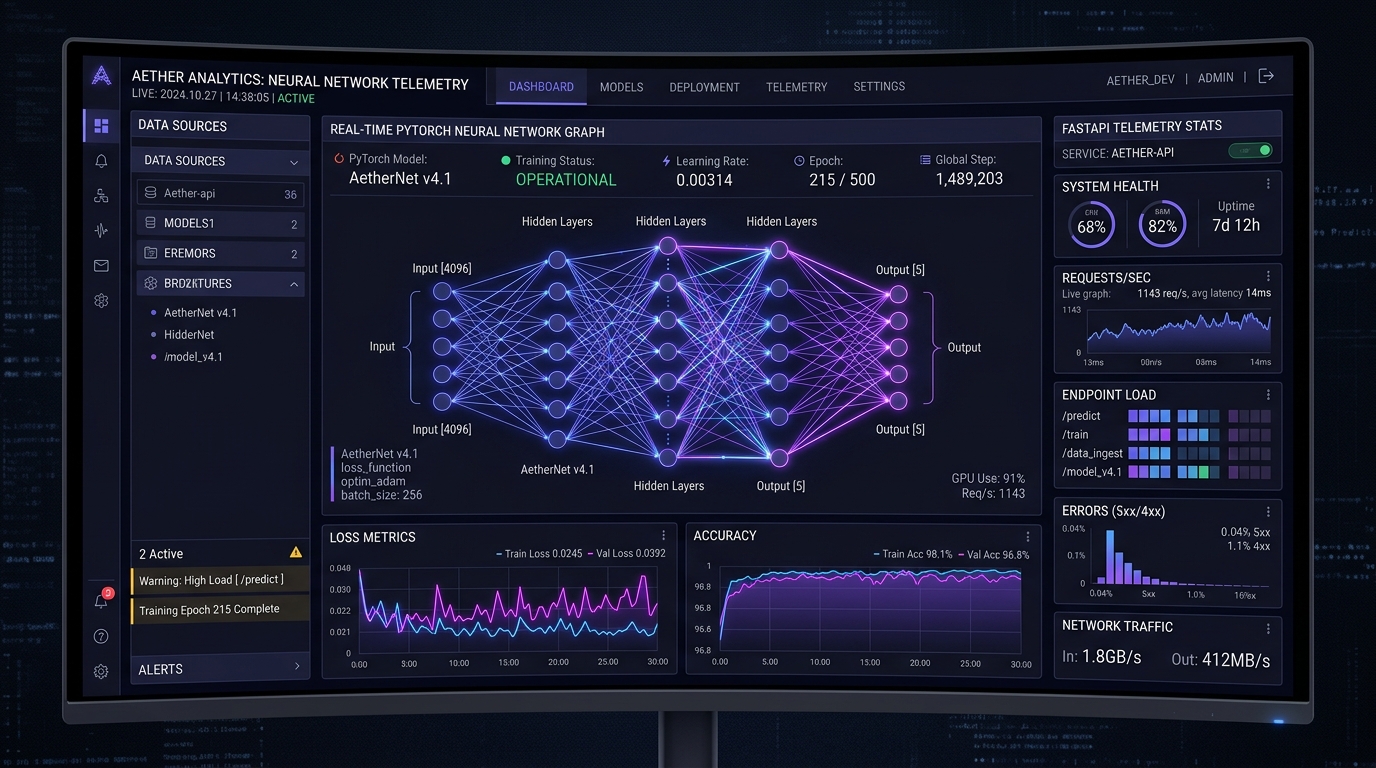This screenshot has width=1376, height=768.
Task: Click the /data_ingest endpoint load row
Action: (1166, 453)
